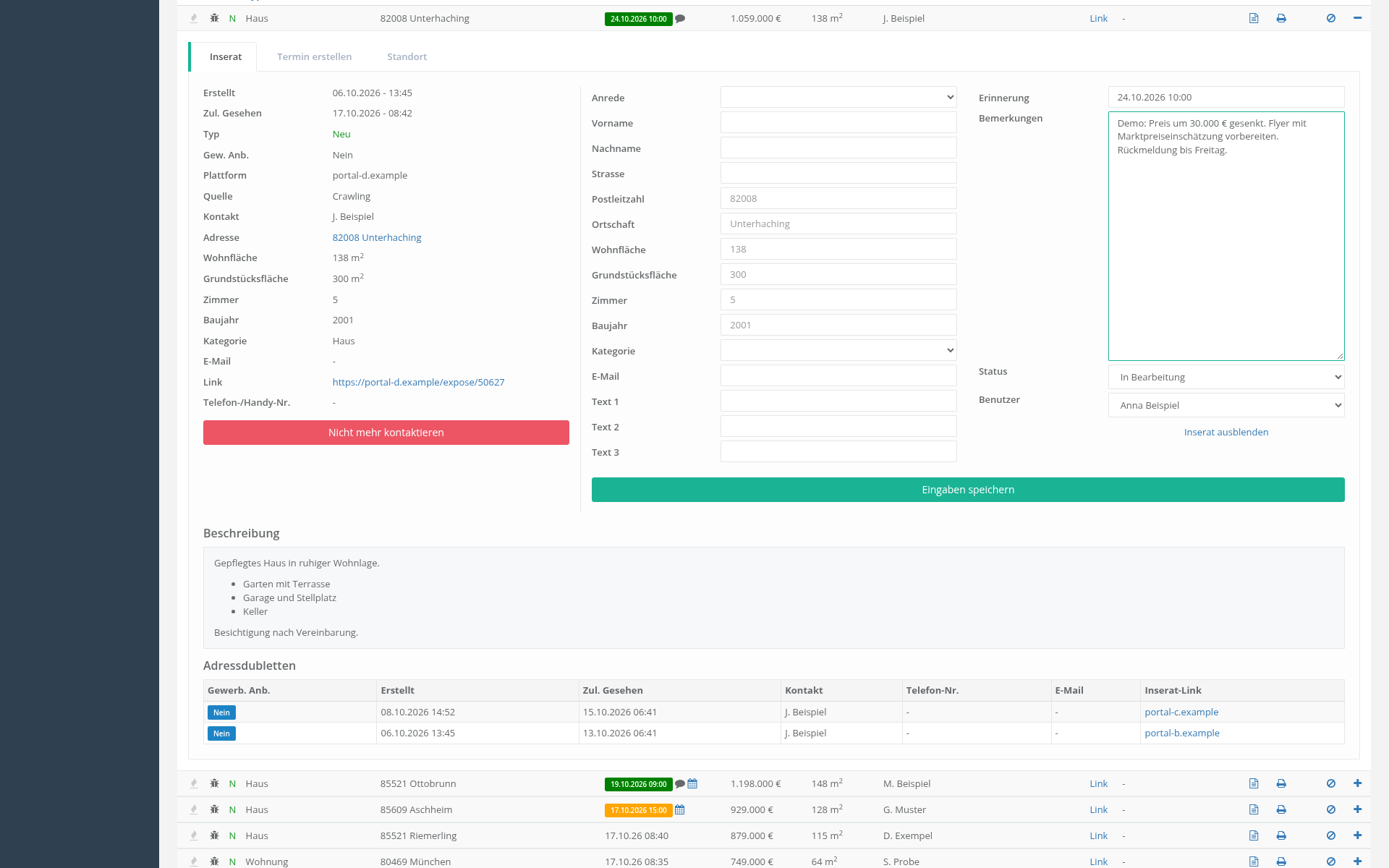The height and width of the screenshot is (868, 1389).
Task: Open the calendar icon in Aschheim row
Action: pyautogui.click(x=680, y=810)
